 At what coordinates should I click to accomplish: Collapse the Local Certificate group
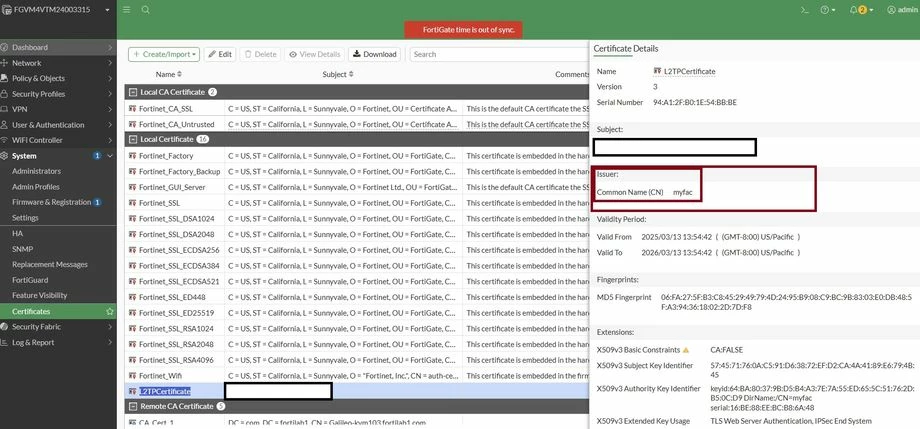(133, 140)
